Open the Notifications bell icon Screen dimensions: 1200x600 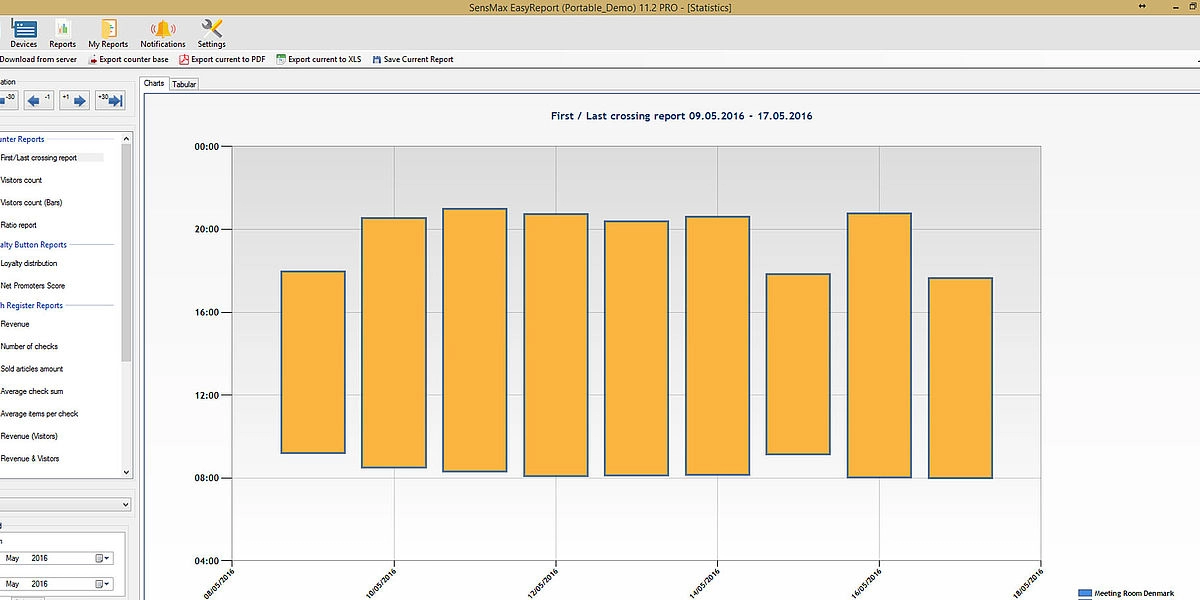coord(163,32)
